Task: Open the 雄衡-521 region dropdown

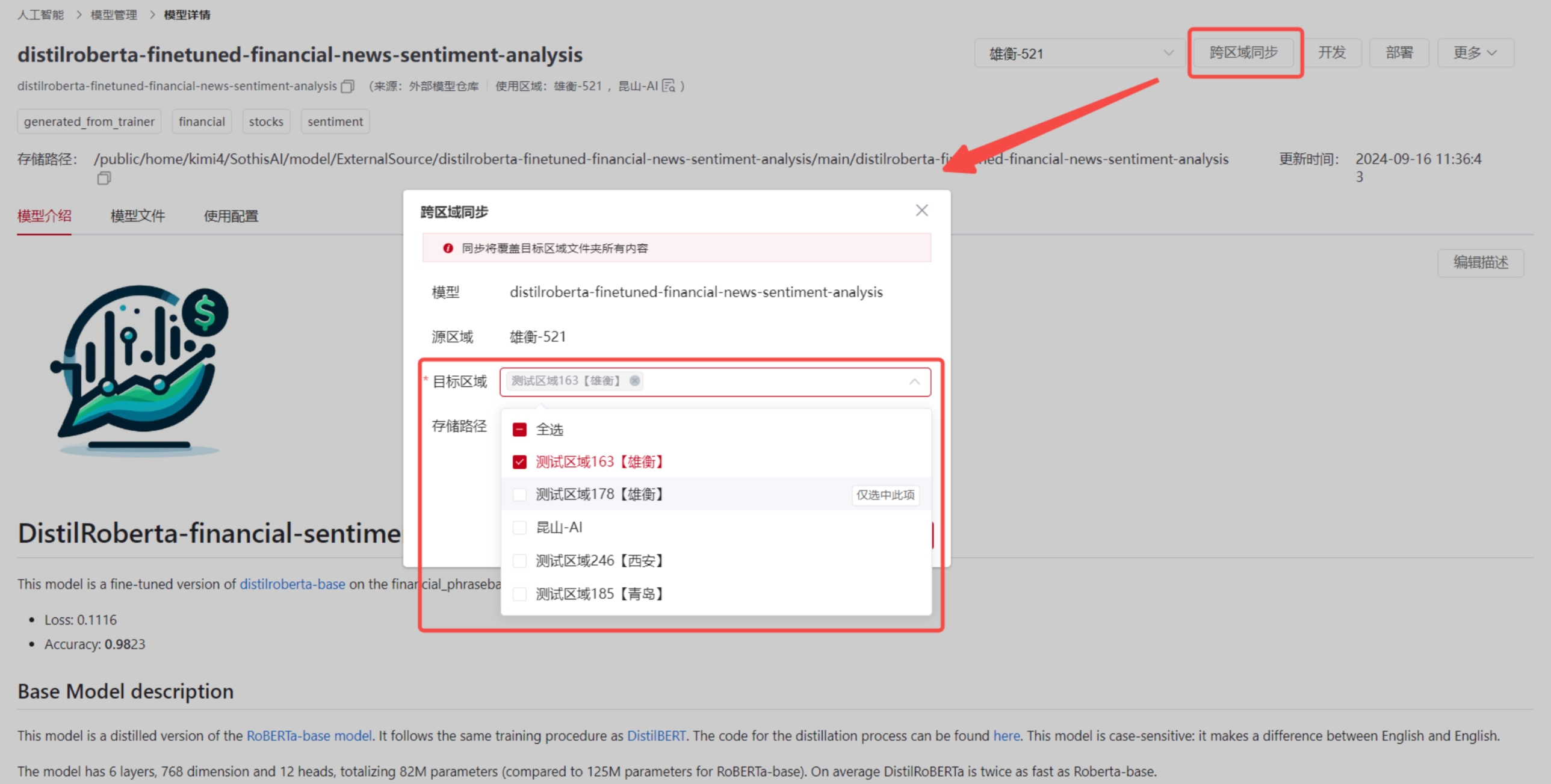Action: 1080,54
